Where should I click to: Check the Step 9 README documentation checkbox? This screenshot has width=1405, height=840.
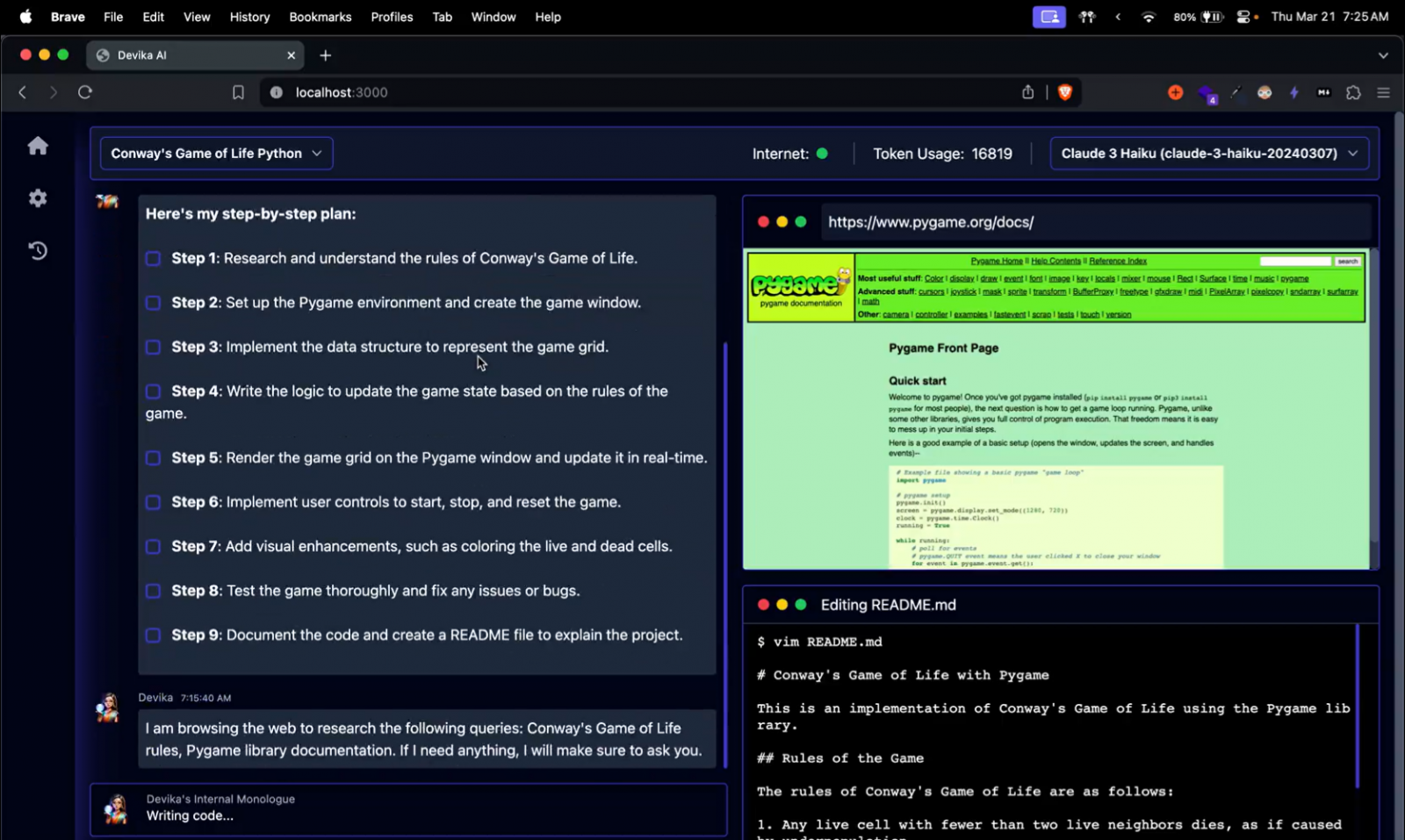[154, 635]
